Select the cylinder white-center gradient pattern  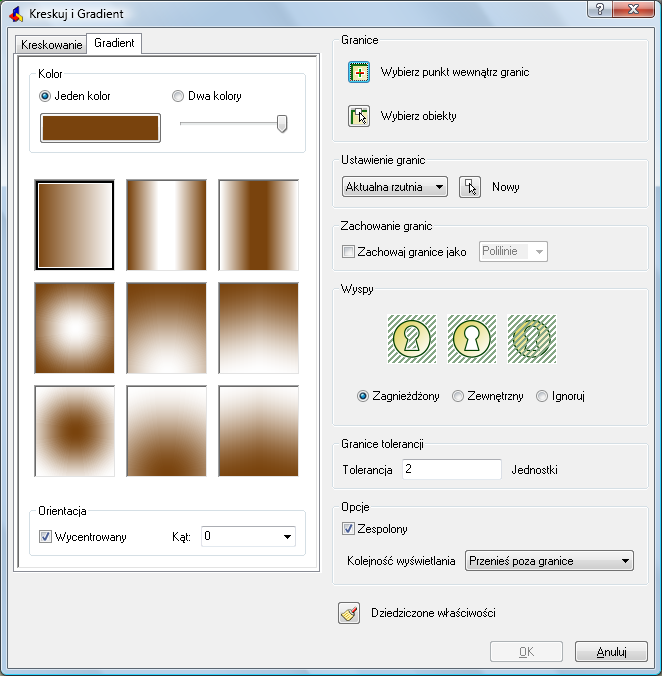[166, 225]
